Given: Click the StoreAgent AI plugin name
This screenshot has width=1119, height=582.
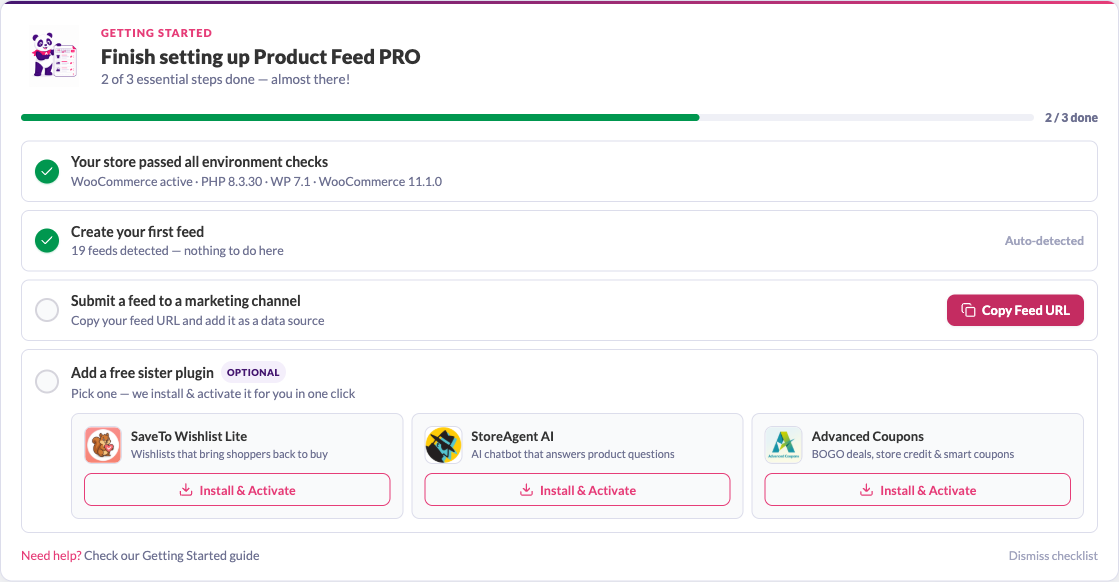Looking at the screenshot, I should click(x=512, y=436).
